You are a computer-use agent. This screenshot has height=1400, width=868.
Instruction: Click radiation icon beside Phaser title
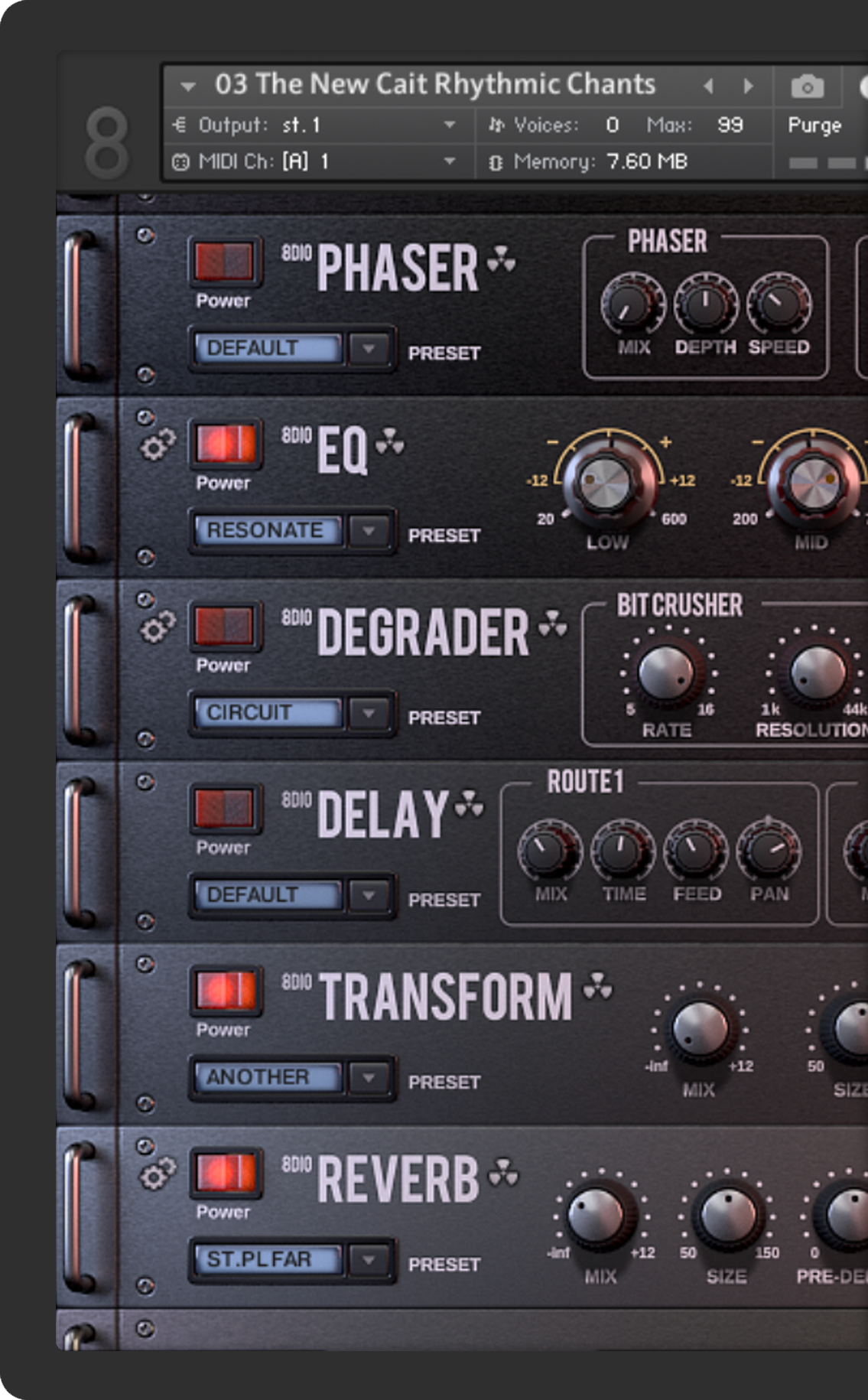point(502,259)
